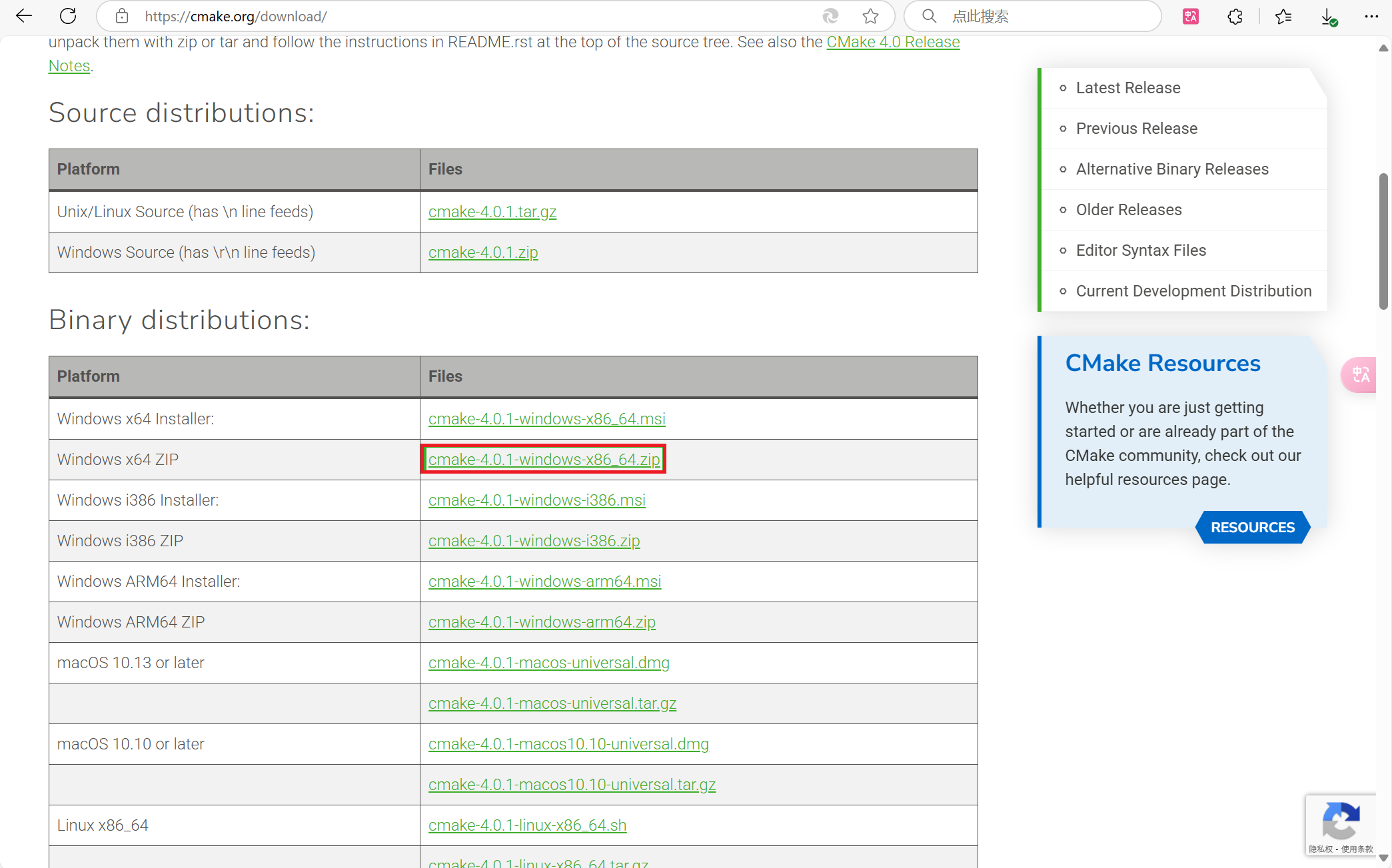1392x868 pixels.
Task: Bookmark page with the star icon
Action: [x=870, y=16]
